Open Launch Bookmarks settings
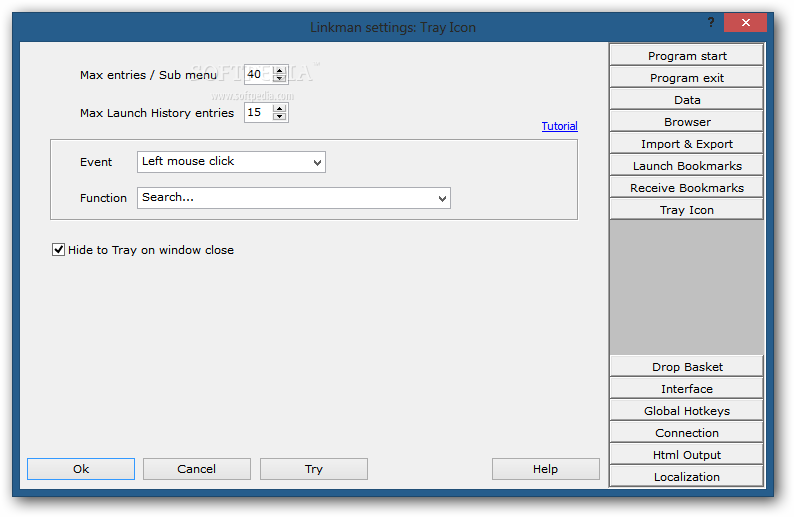This screenshot has height=517, width=794. point(686,166)
